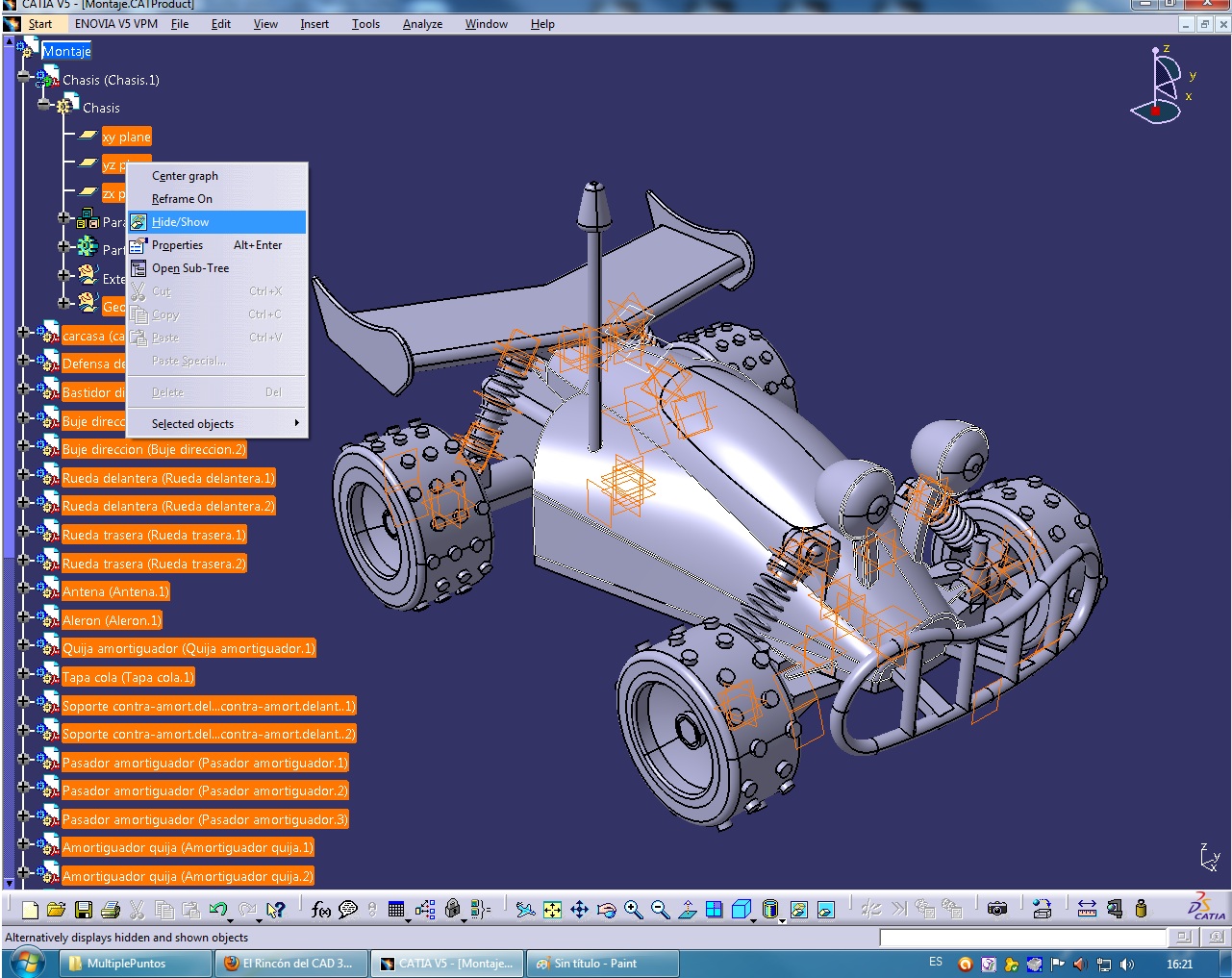Print with the printer icon
Image resolution: width=1232 pixels, height=978 pixels.
tap(111, 909)
